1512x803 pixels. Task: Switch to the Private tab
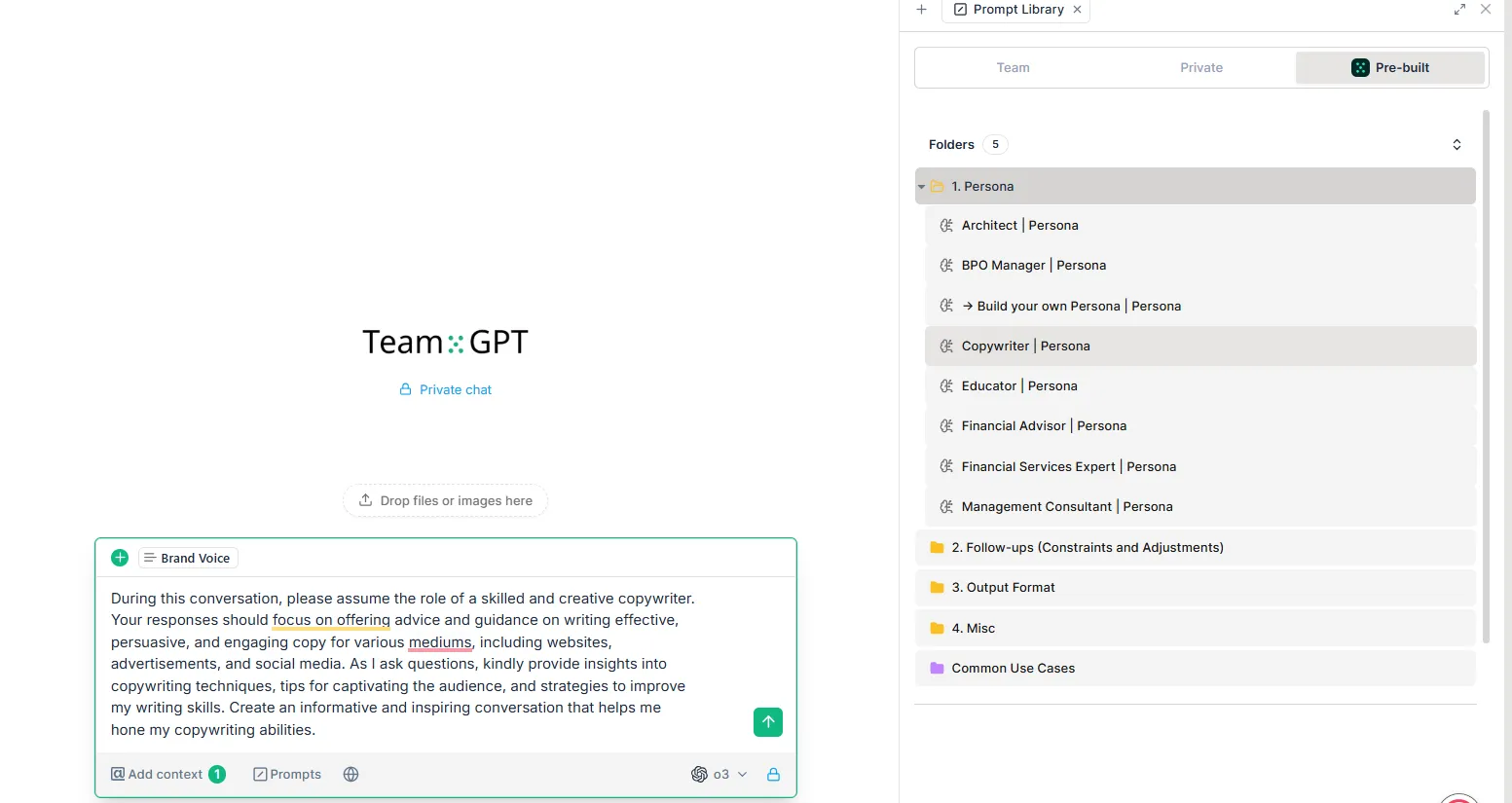1201,68
